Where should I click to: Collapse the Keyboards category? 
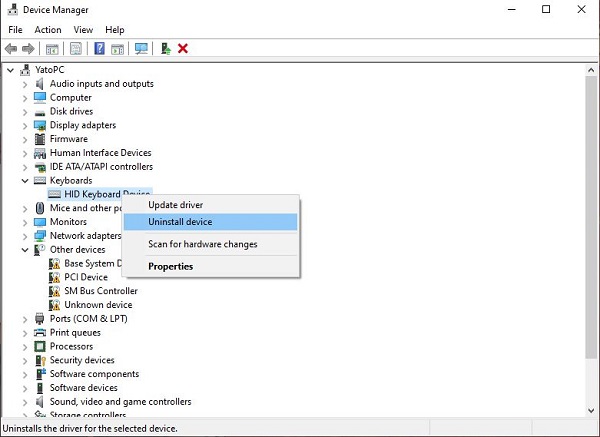[x=26, y=181]
